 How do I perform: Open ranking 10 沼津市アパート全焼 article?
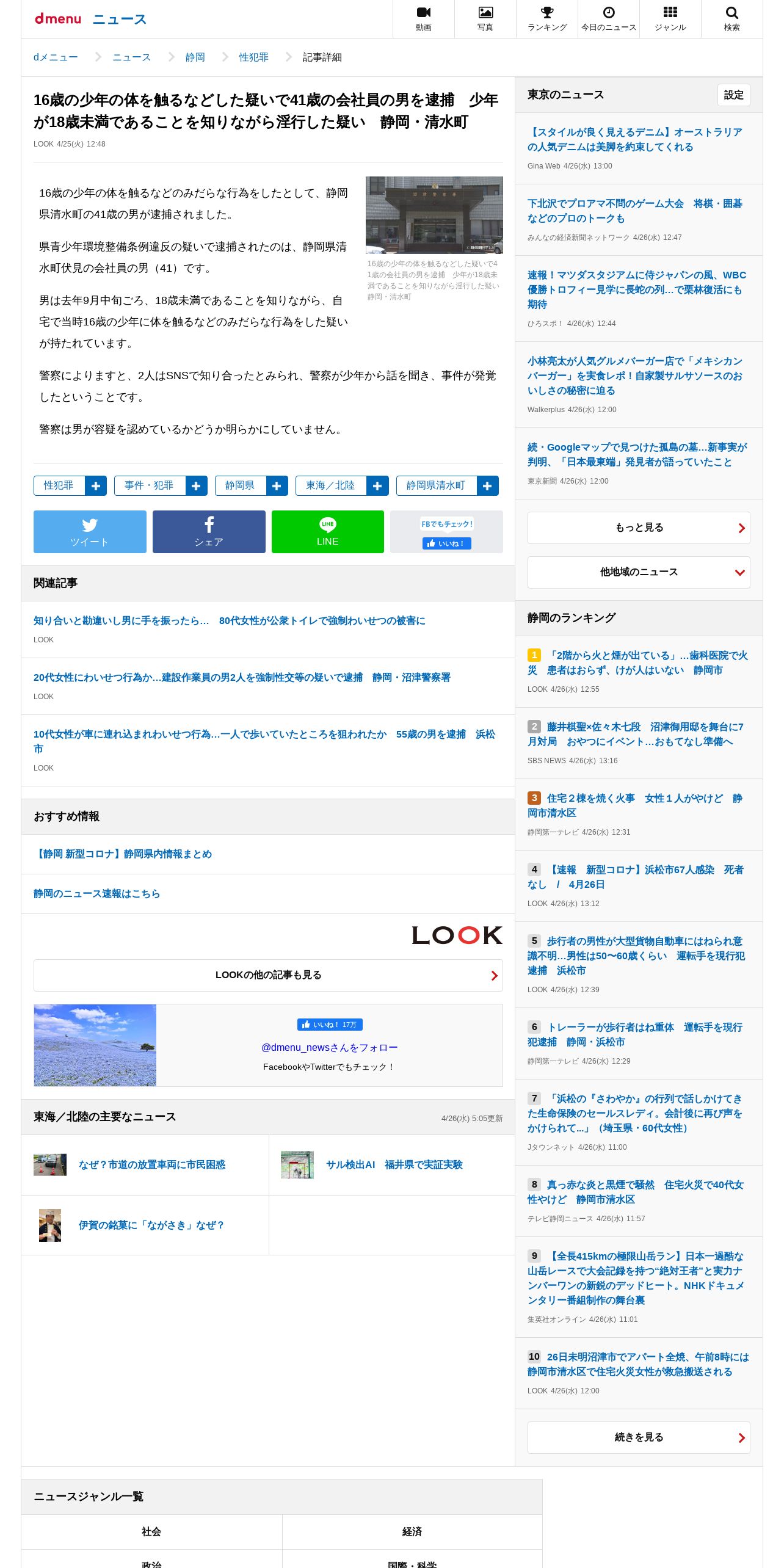pyautogui.click(x=639, y=1365)
